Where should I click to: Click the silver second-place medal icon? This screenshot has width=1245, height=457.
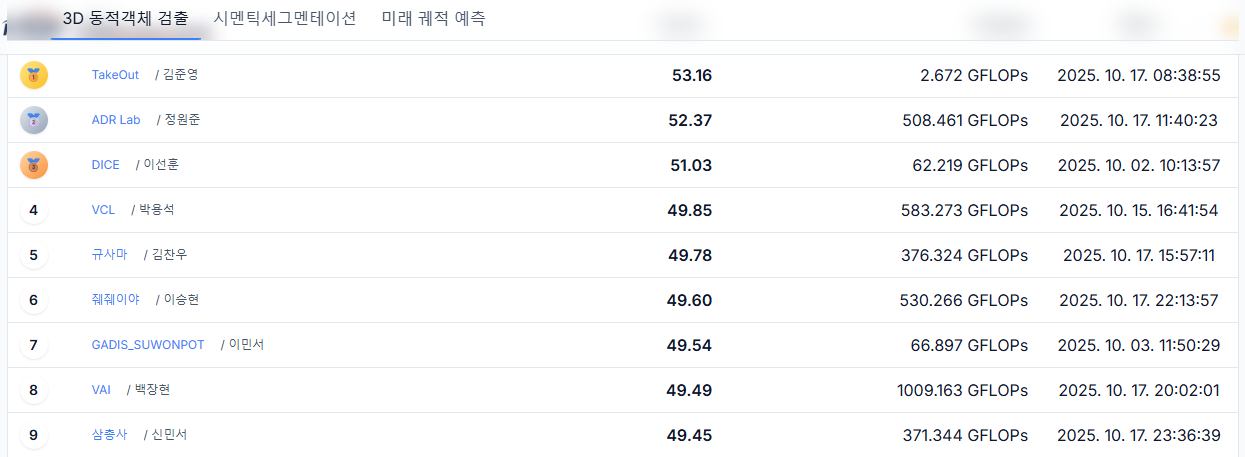point(34,120)
